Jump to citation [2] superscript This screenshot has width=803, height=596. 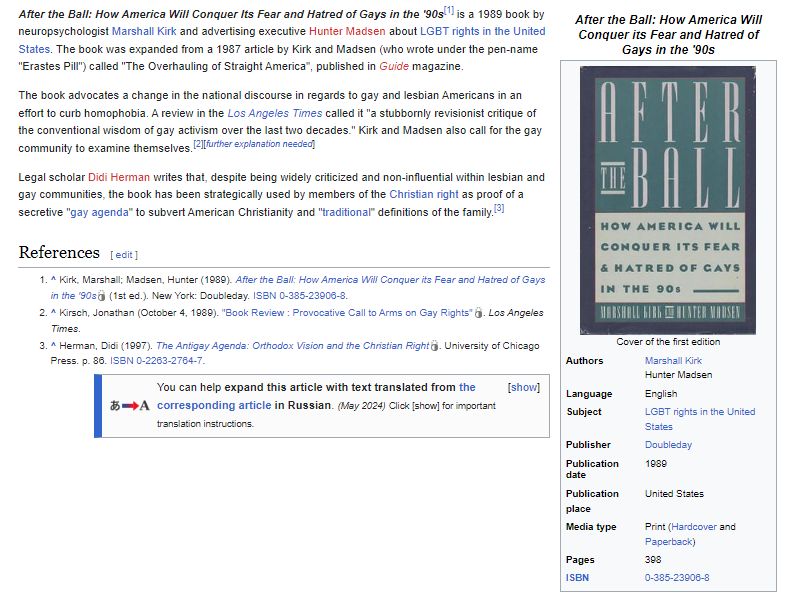198,144
